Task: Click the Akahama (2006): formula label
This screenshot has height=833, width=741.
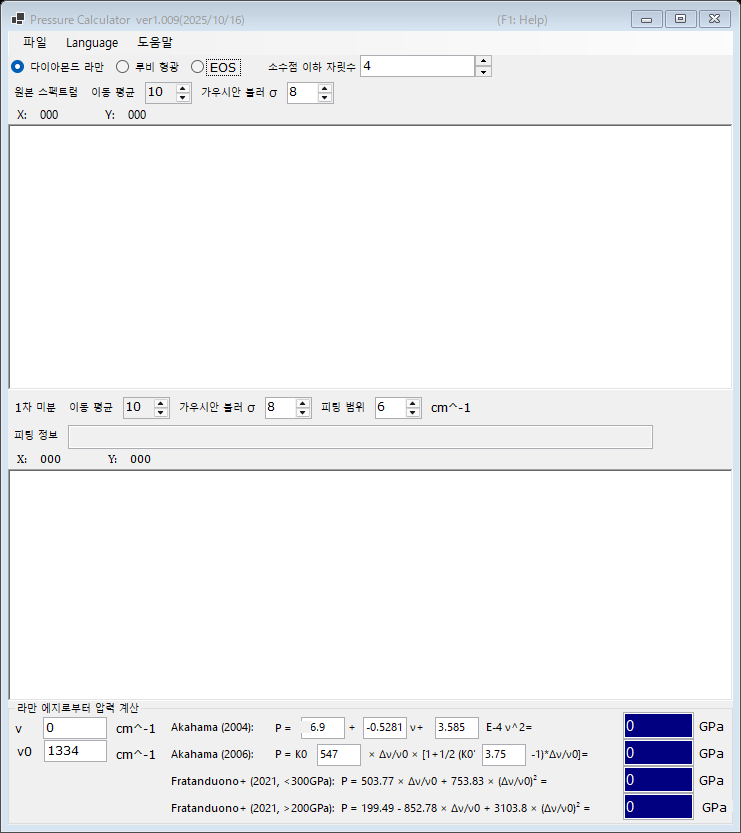Action: click(212, 754)
